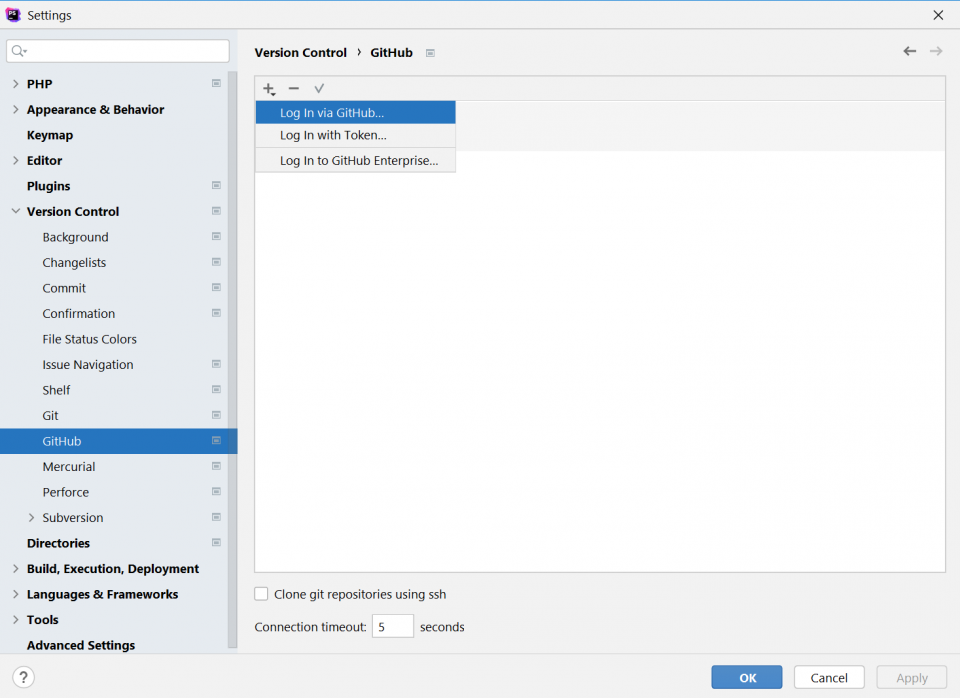Choose Log In to GitHub Enterprise option
The image size is (960, 698).
coord(356,160)
